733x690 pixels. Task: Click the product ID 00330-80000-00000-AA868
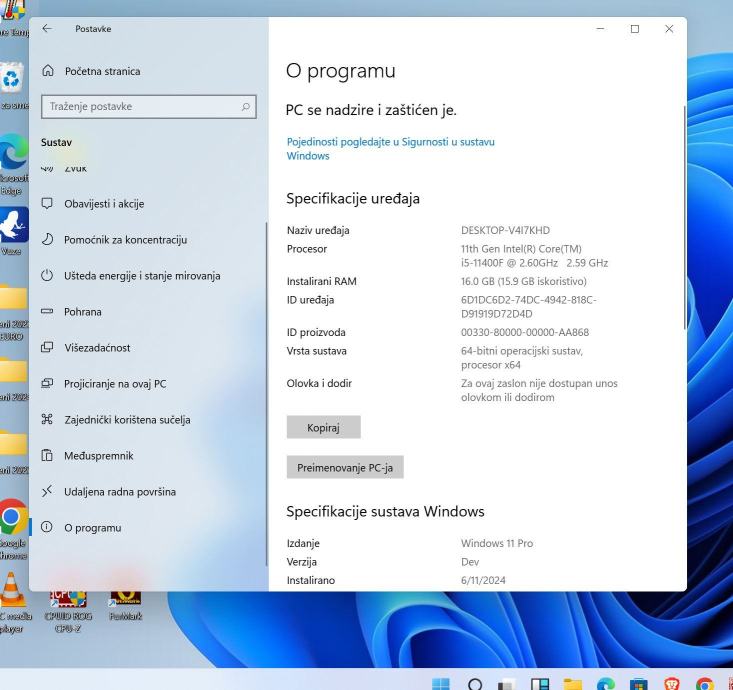point(525,332)
